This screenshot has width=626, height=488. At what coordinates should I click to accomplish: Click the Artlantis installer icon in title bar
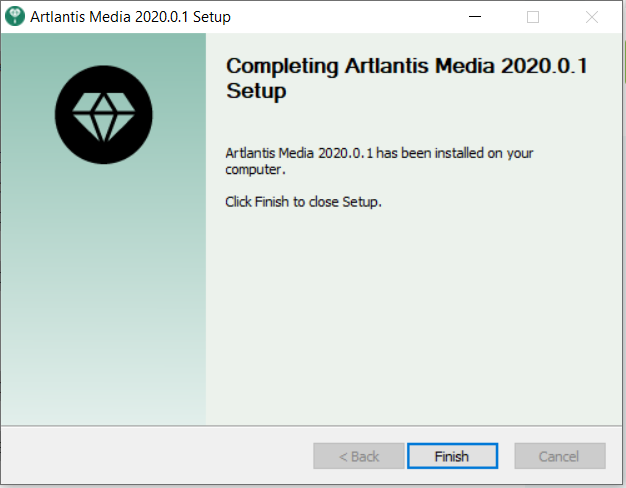point(15,16)
